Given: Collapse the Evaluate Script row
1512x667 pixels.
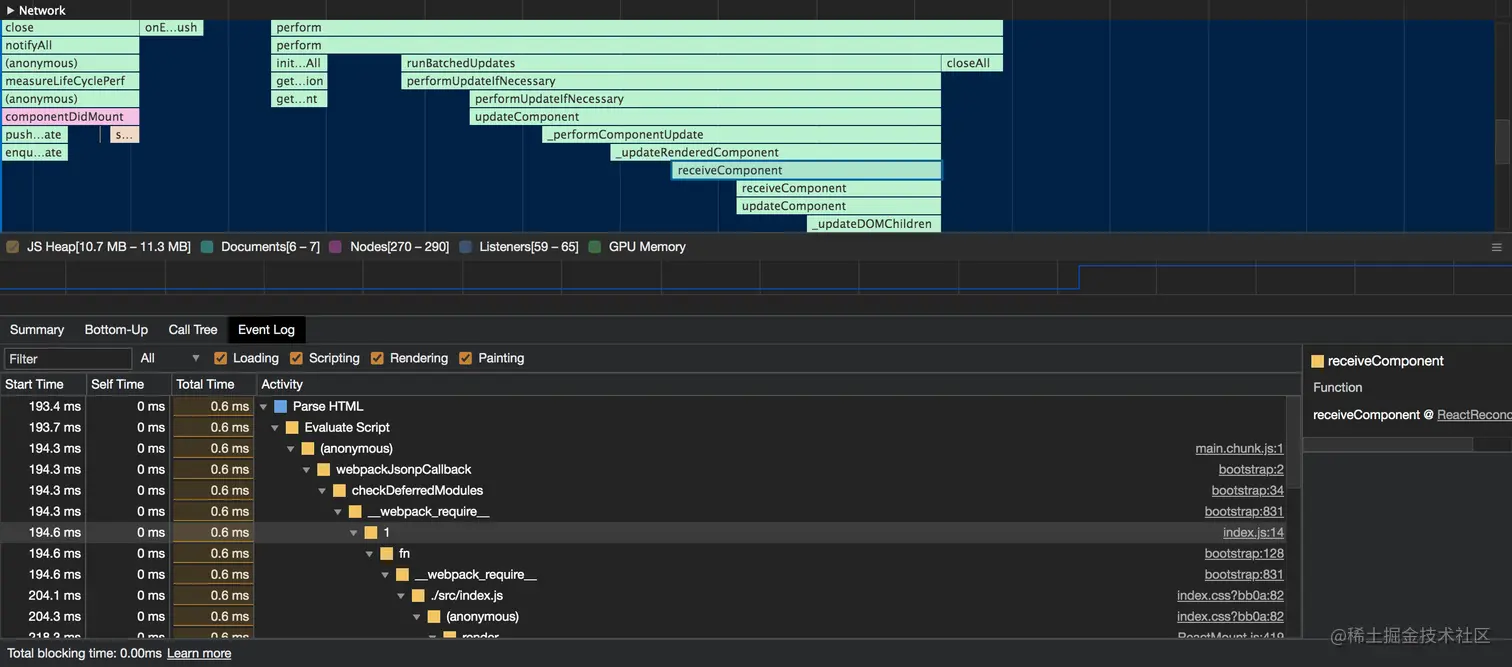Looking at the screenshot, I should tap(276, 428).
